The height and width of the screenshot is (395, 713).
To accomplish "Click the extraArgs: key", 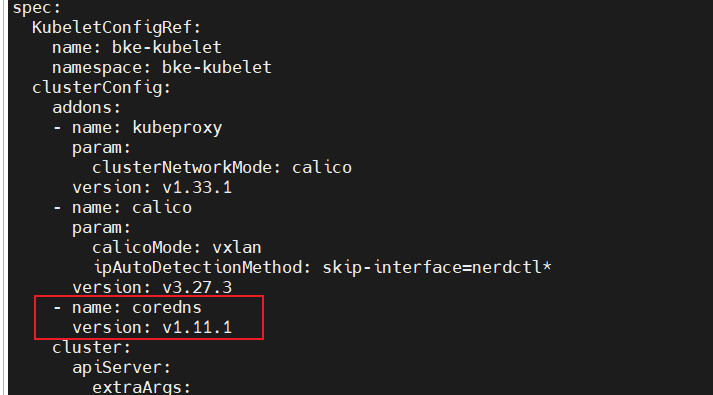I will (x=141, y=387).
